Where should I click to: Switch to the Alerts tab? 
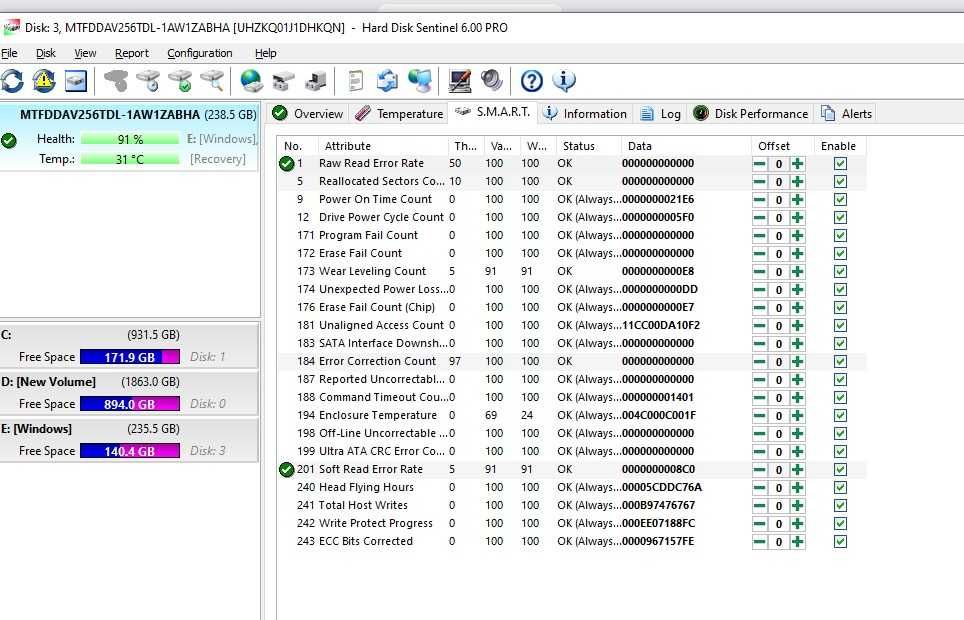pos(847,114)
